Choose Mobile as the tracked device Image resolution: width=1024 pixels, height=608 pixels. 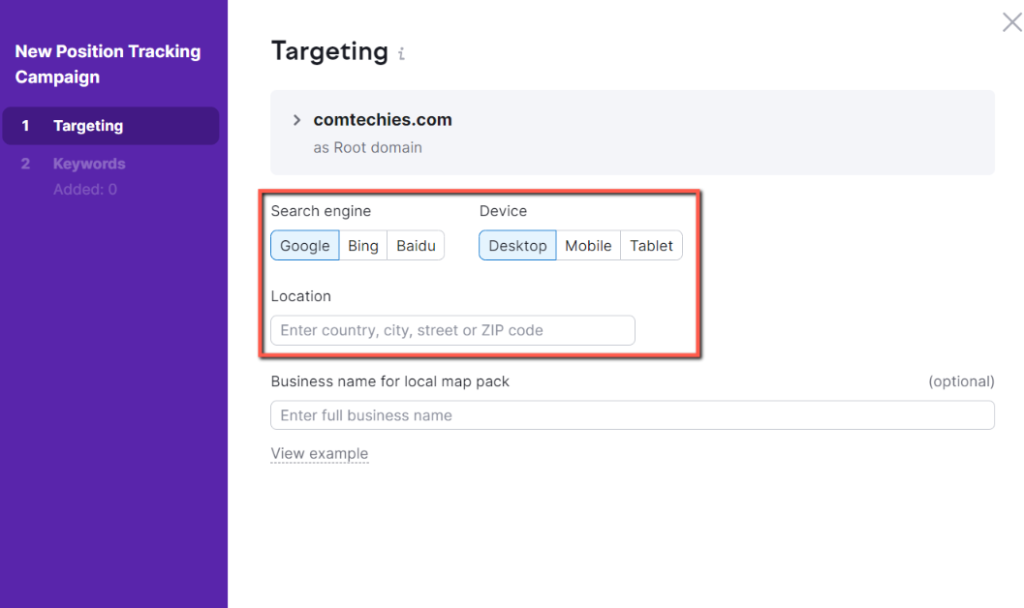click(x=588, y=245)
